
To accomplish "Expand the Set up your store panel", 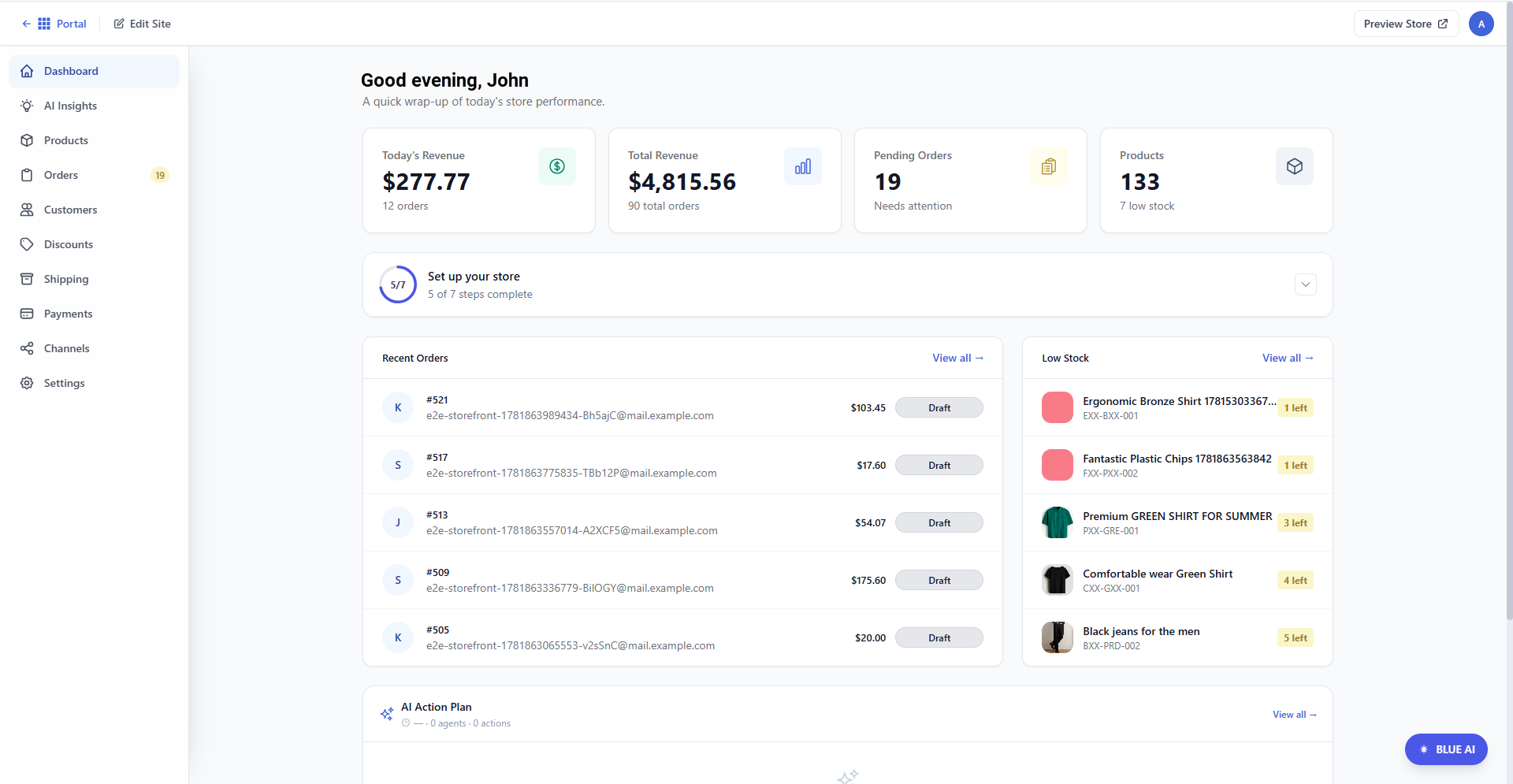I will tap(1306, 284).
